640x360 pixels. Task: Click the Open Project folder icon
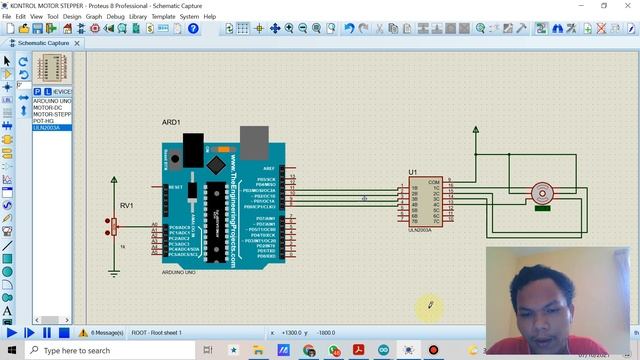(24, 29)
